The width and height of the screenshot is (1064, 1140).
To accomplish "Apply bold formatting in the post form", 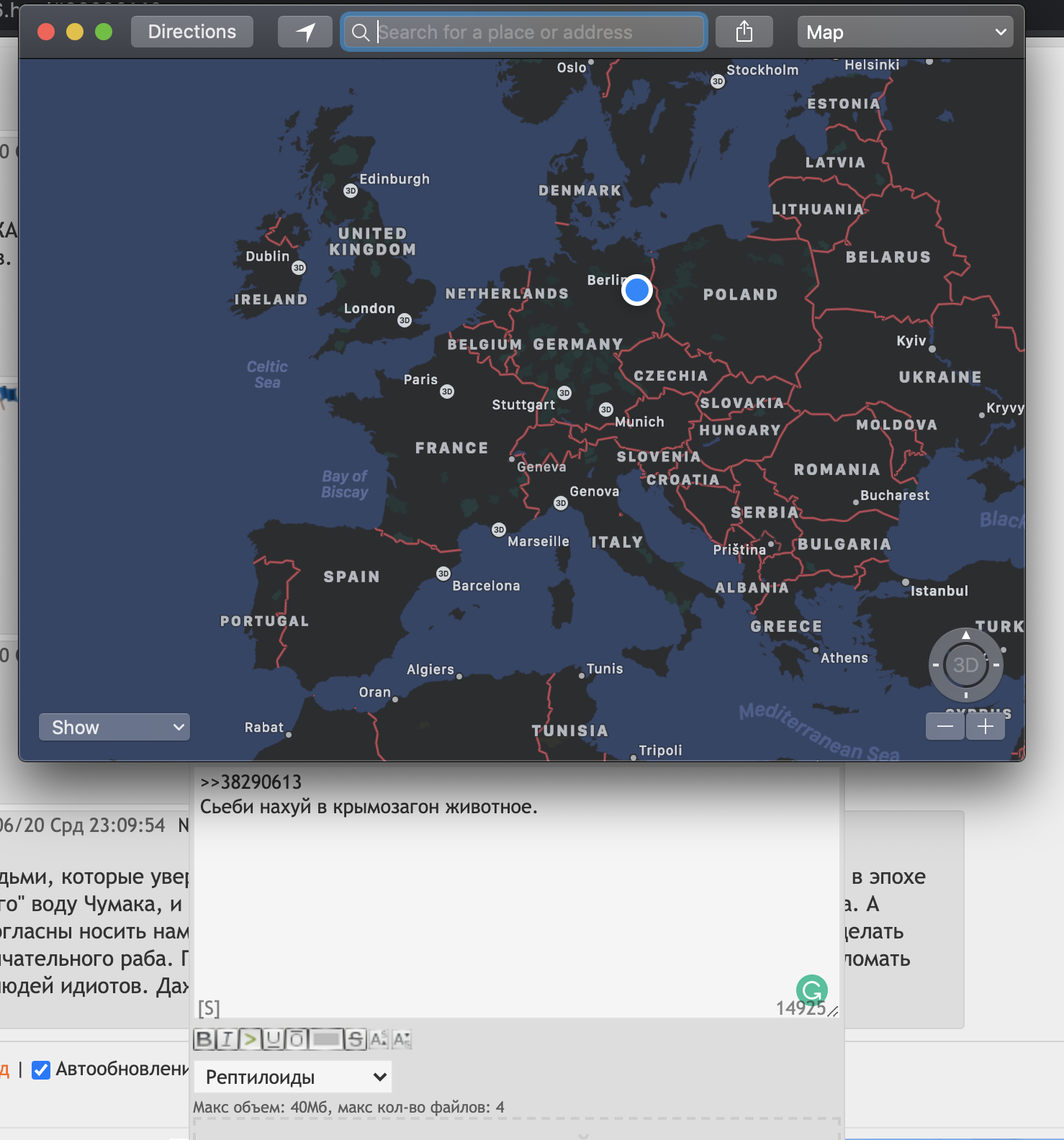I will pos(204,1039).
